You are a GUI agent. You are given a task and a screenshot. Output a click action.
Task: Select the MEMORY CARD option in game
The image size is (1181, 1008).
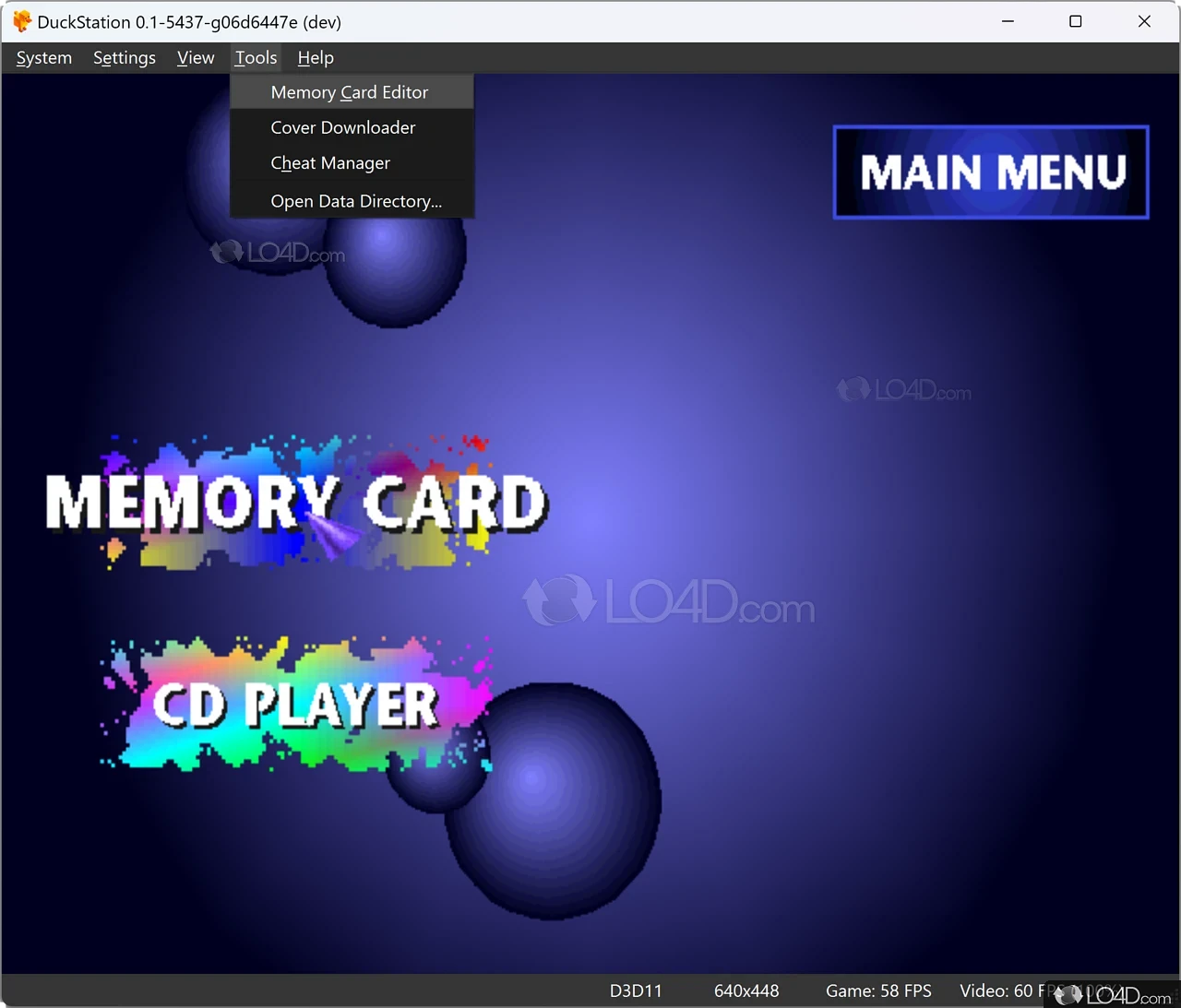296,504
